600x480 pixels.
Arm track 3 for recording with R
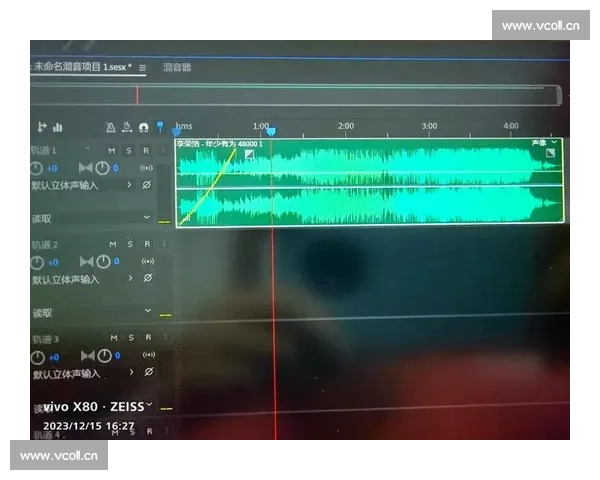(x=147, y=340)
